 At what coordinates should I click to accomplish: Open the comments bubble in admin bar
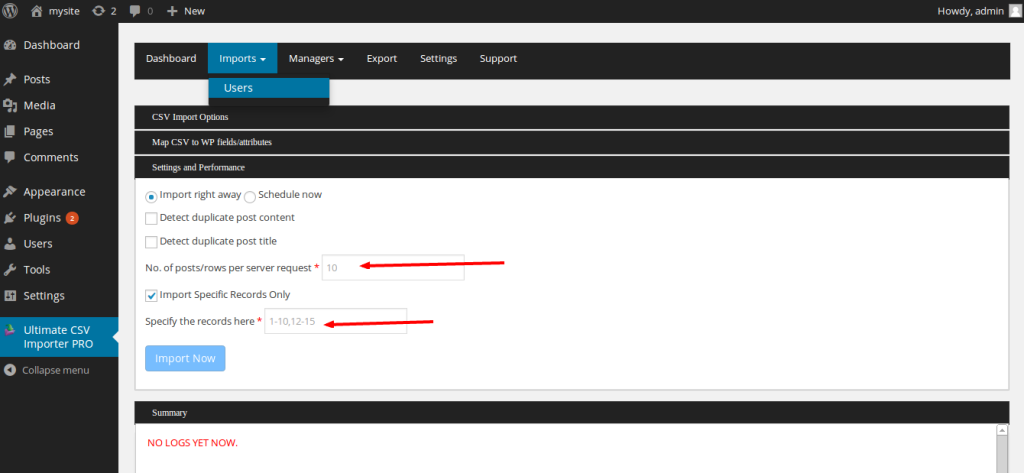[135, 11]
